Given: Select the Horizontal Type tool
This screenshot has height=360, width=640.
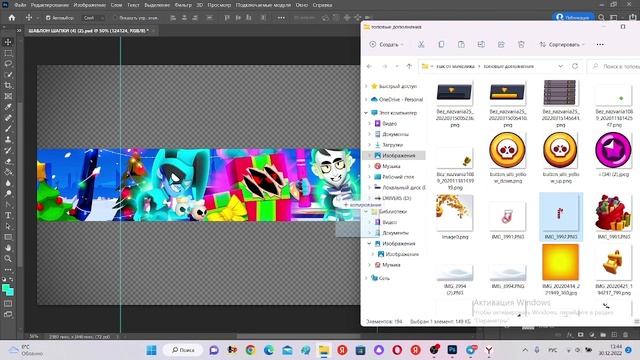Looking at the screenshot, I should [x=8, y=215].
